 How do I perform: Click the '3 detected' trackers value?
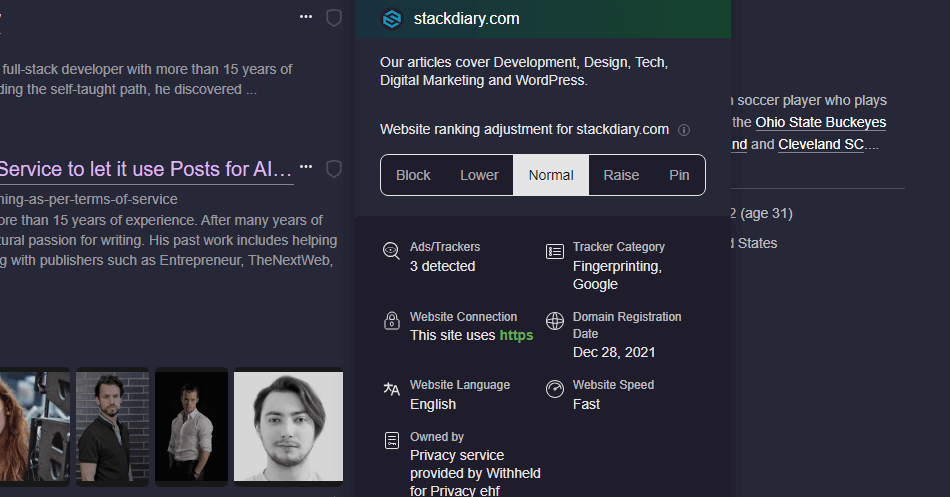tap(442, 266)
